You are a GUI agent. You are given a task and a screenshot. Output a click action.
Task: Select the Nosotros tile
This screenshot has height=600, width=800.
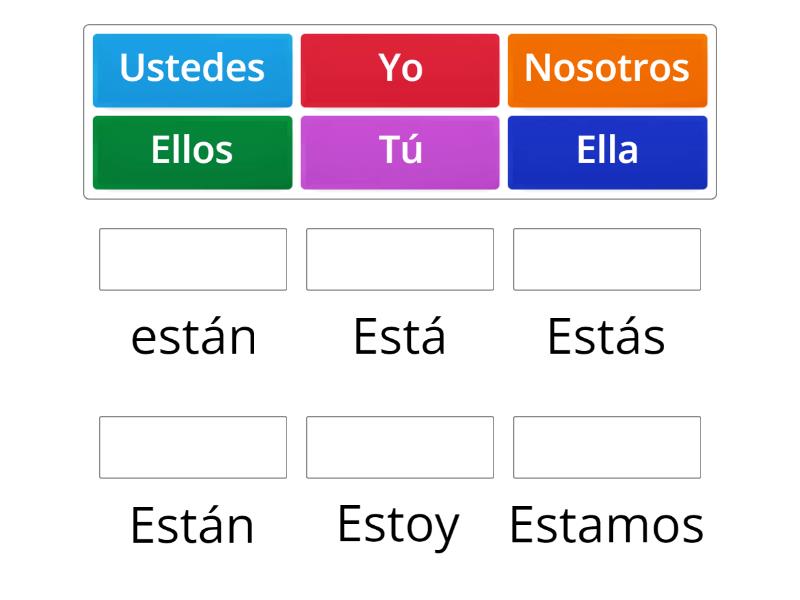608,69
